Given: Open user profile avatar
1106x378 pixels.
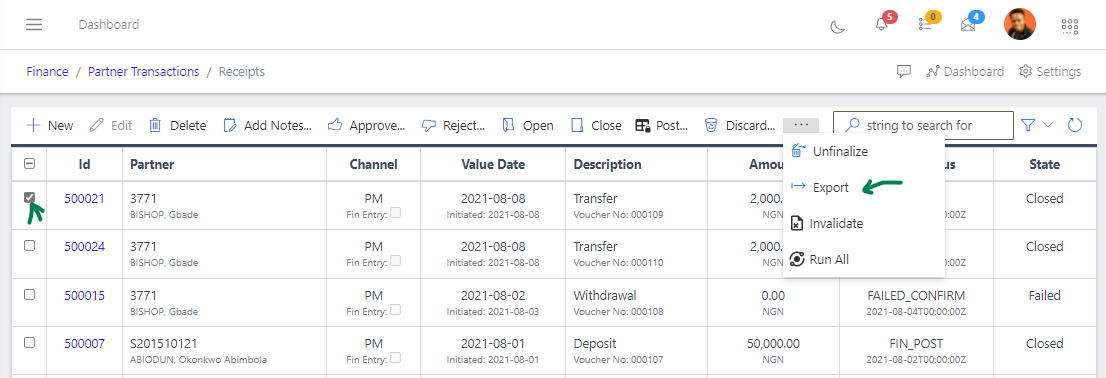Looking at the screenshot, I should click(x=1019, y=25).
